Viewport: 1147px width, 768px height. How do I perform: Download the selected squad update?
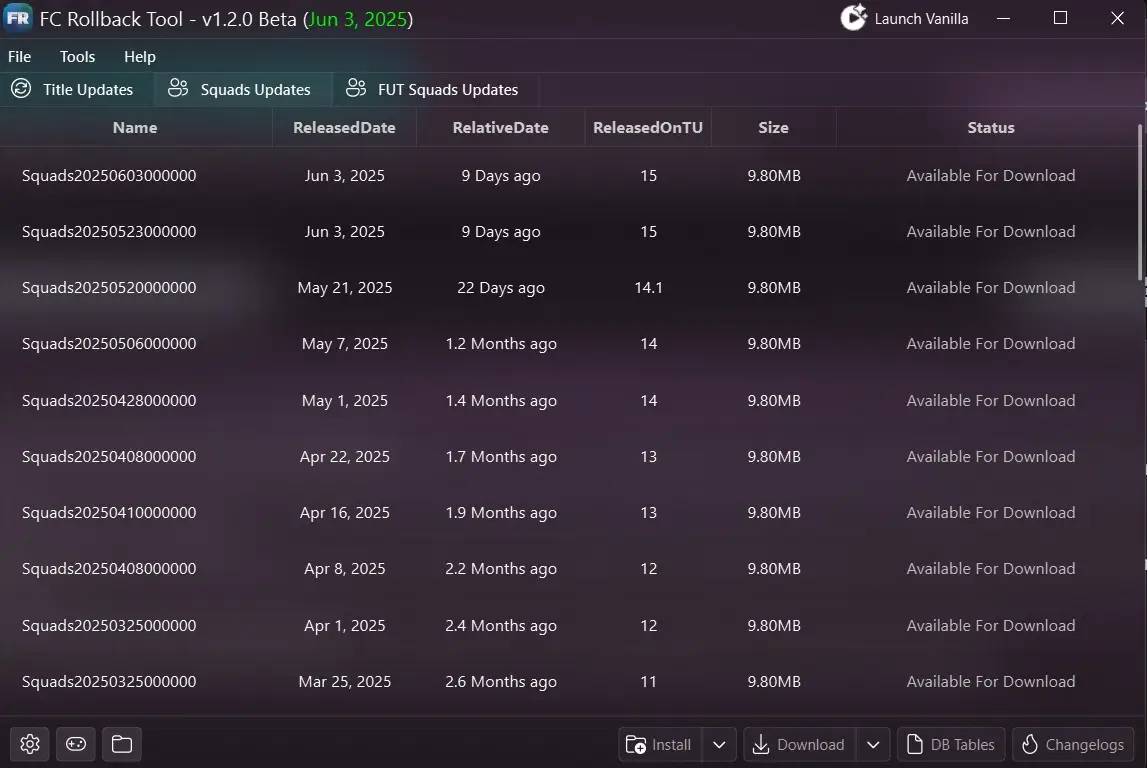[799, 745]
